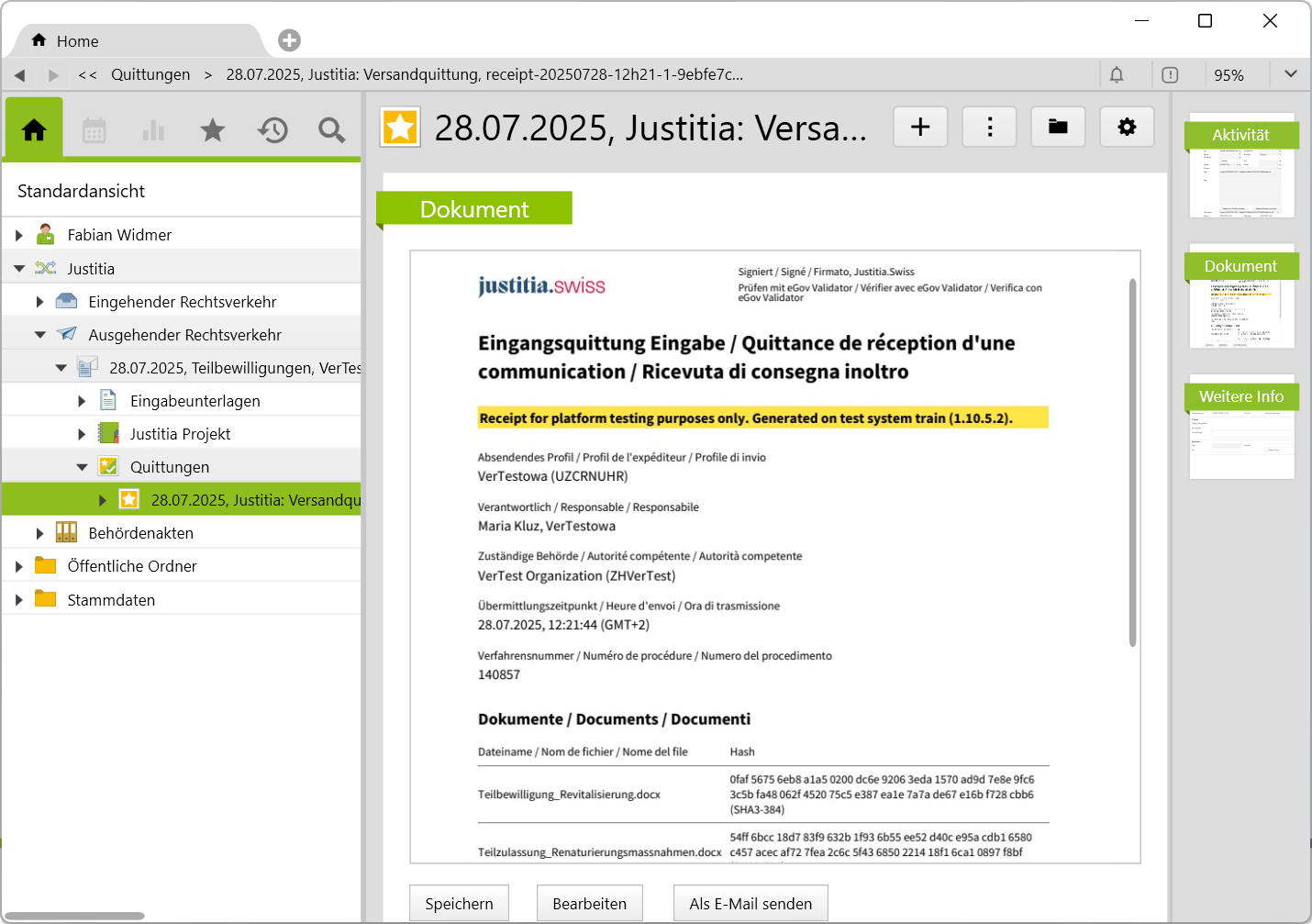Click the Justitia Projekt book icon
This screenshot has height=924, width=1312.
tap(108, 433)
